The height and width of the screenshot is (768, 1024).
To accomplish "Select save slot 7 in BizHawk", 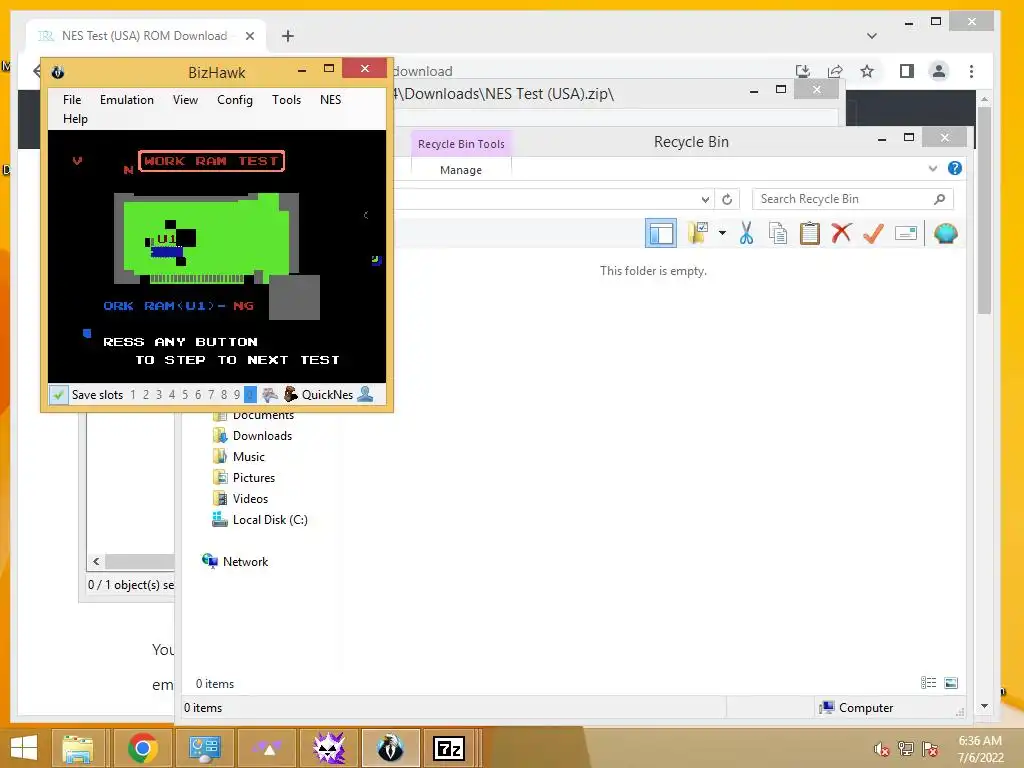I will click(211, 394).
